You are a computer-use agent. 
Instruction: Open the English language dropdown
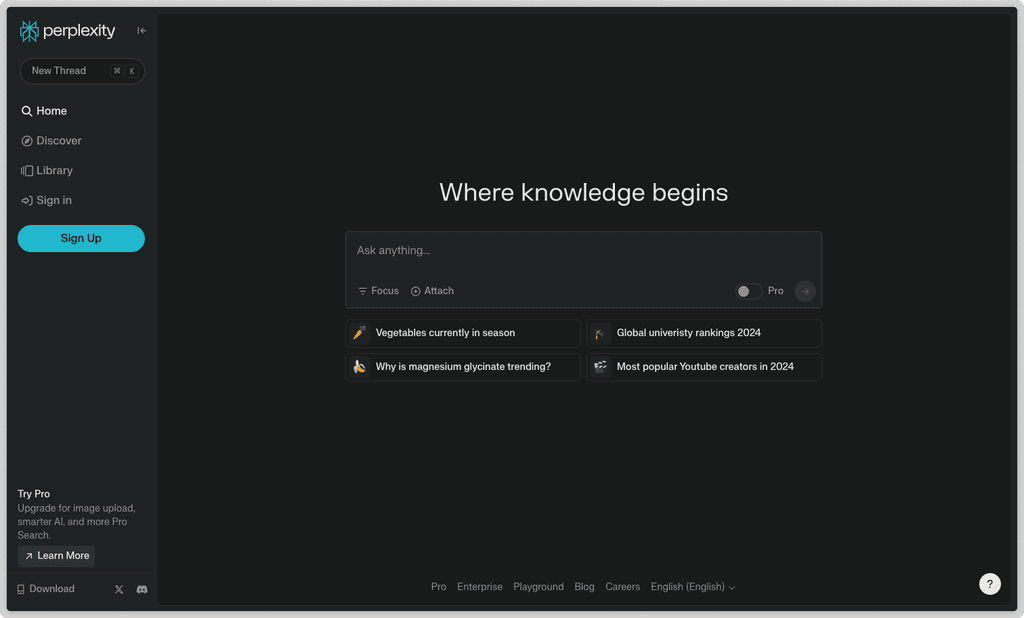click(692, 587)
